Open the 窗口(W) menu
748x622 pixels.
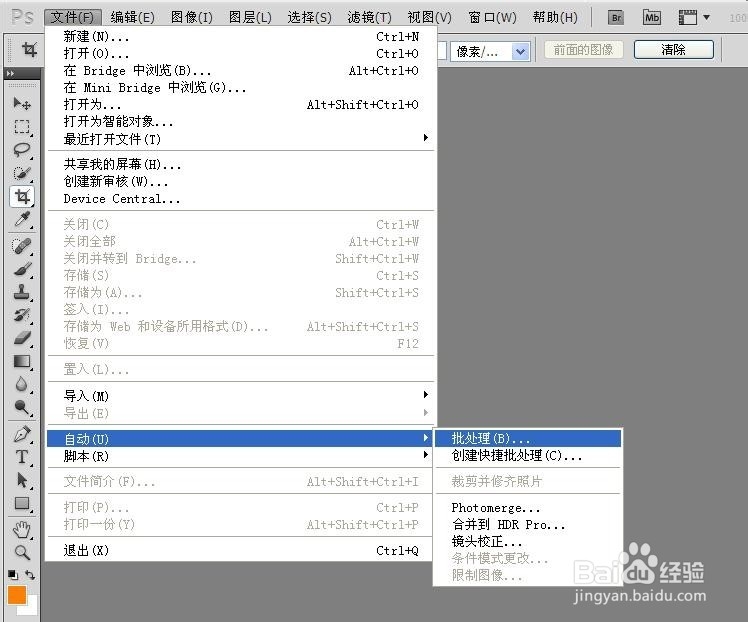point(492,18)
